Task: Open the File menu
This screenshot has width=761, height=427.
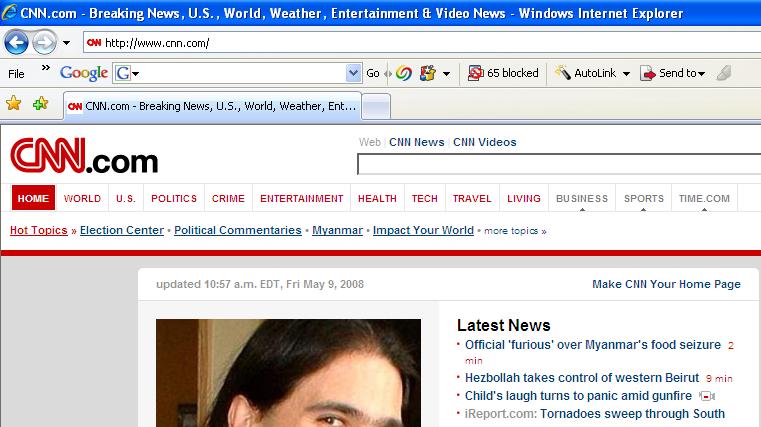Action: (x=16, y=73)
